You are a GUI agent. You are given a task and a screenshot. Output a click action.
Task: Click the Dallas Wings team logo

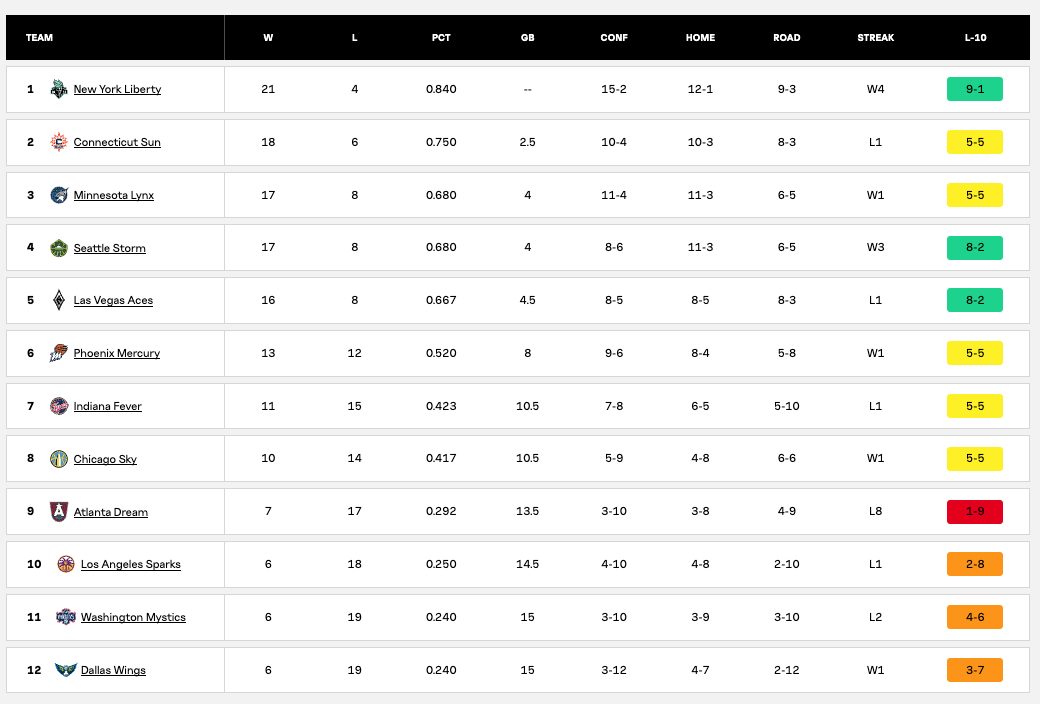click(66, 670)
